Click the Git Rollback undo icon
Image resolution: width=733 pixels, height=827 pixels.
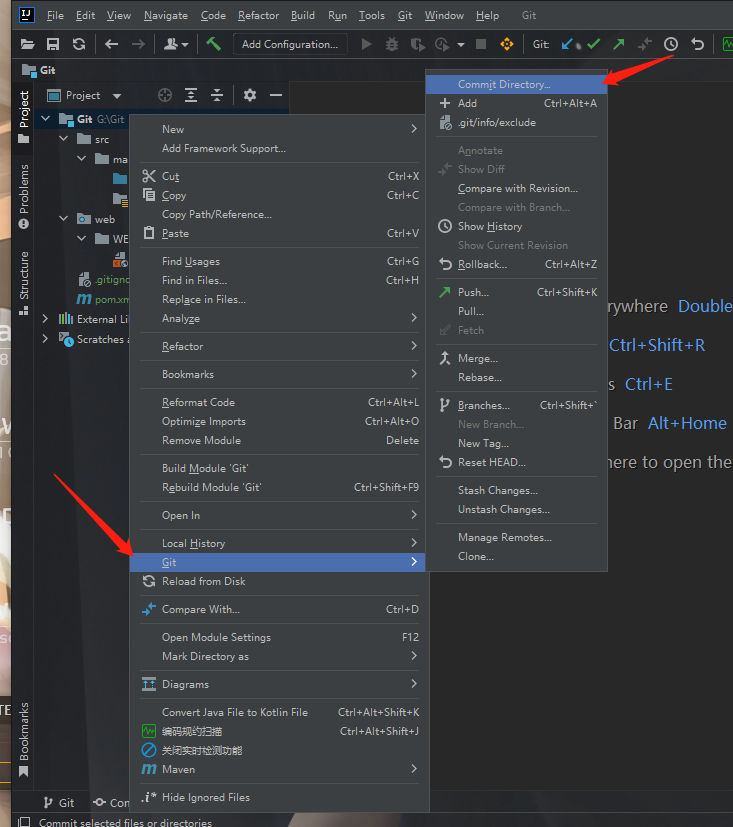coord(697,44)
